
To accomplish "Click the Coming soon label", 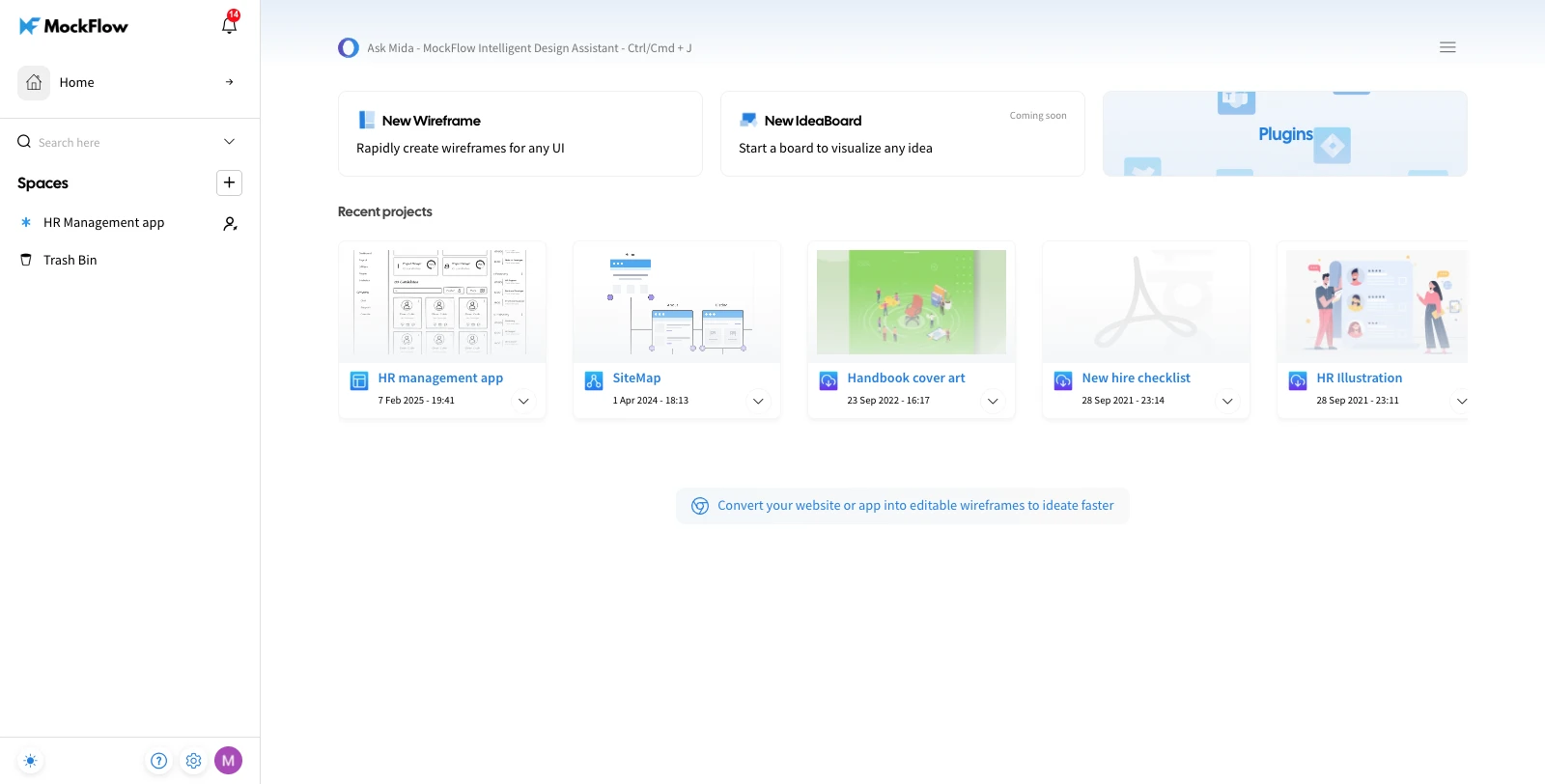I will pos(1038,116).
